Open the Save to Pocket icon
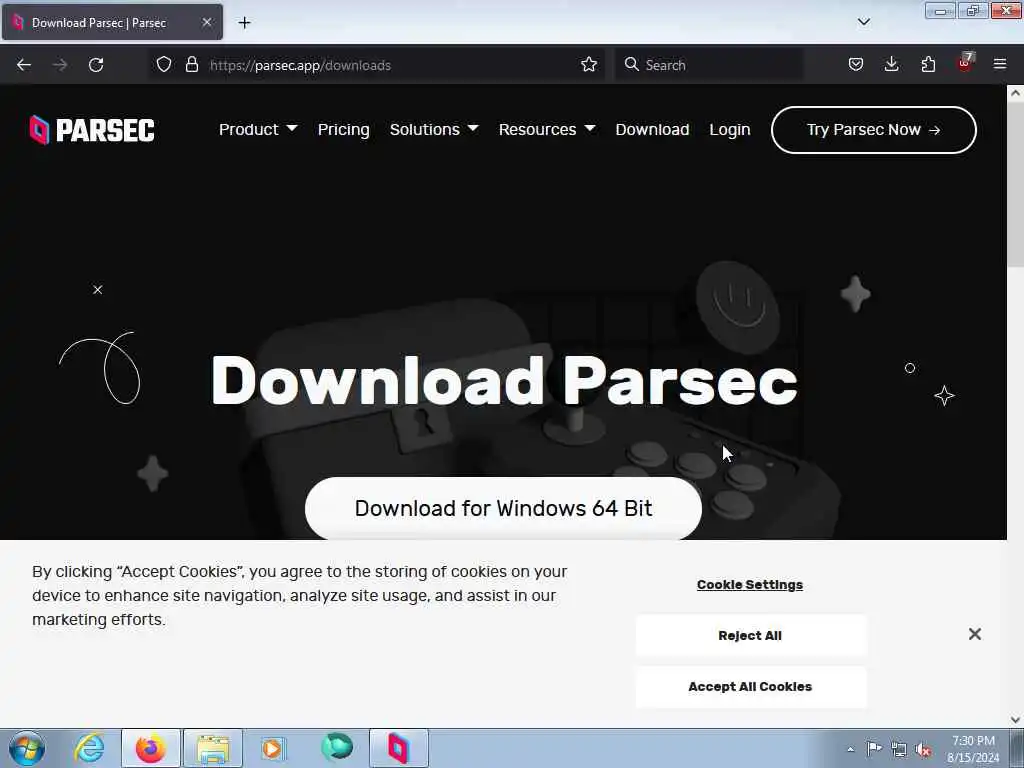This screenshot has width=1024, height=768. point(856,65)
